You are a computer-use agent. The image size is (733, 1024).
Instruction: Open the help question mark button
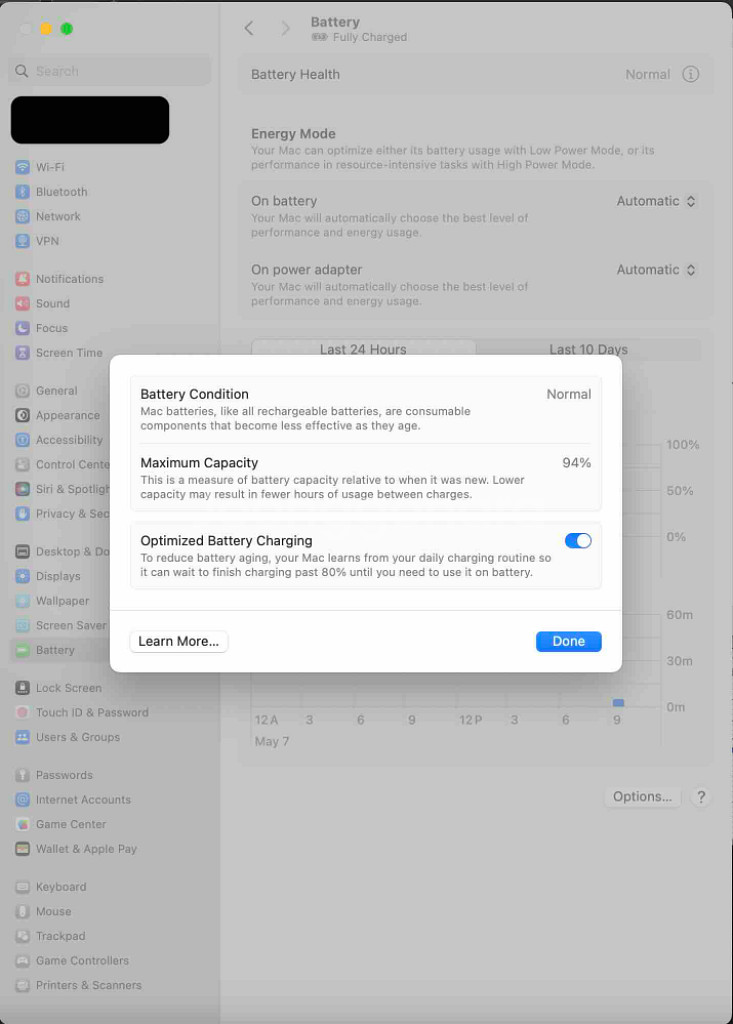(701, 797)
